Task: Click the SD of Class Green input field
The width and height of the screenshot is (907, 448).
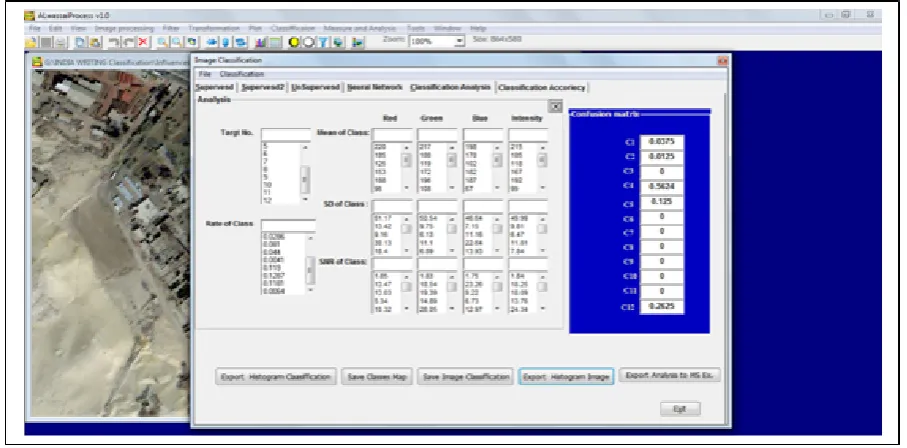Action: click(x=437, y=206)
